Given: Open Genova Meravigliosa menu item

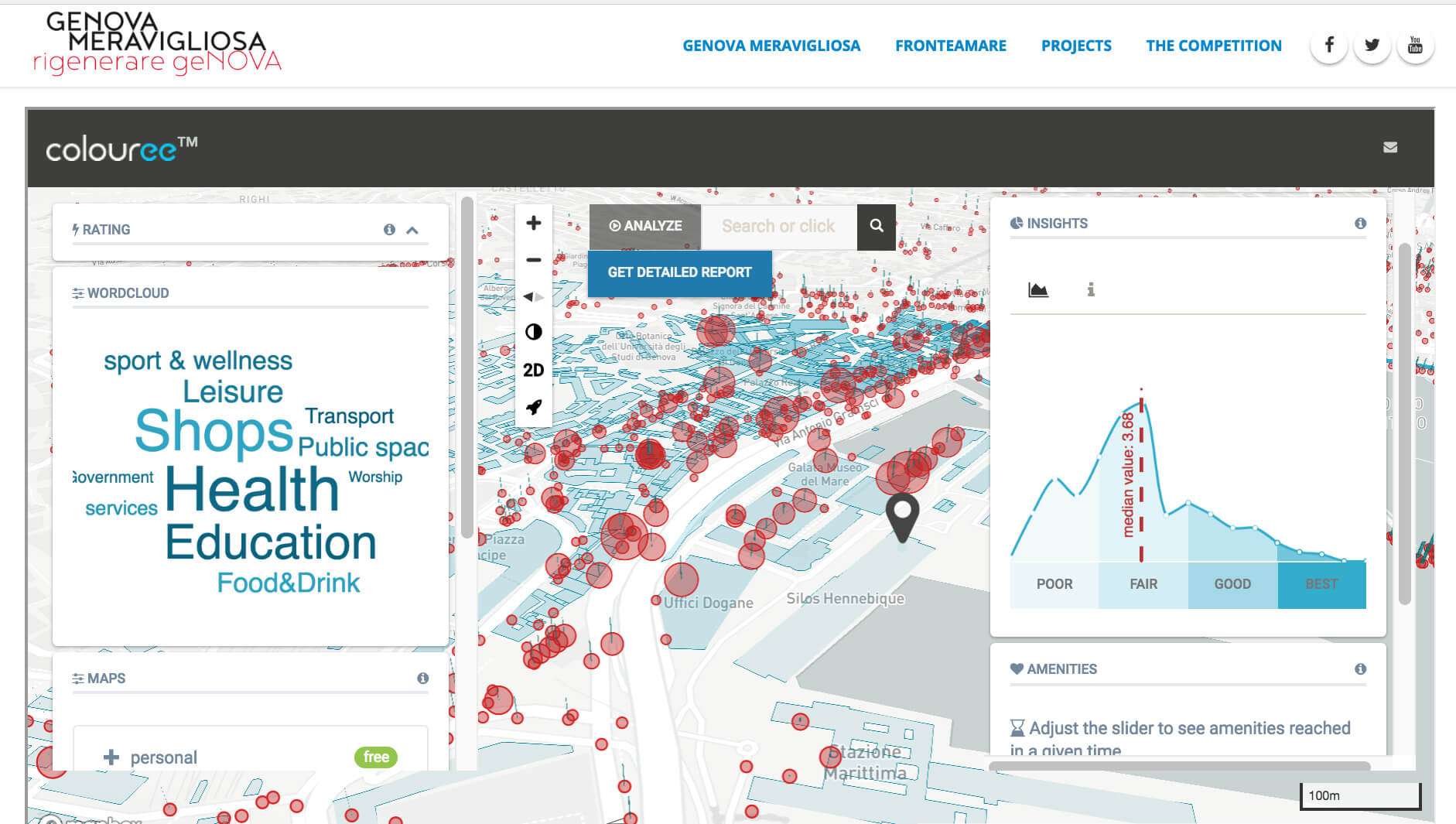Looking at the screenshot, I should [771, 46].
